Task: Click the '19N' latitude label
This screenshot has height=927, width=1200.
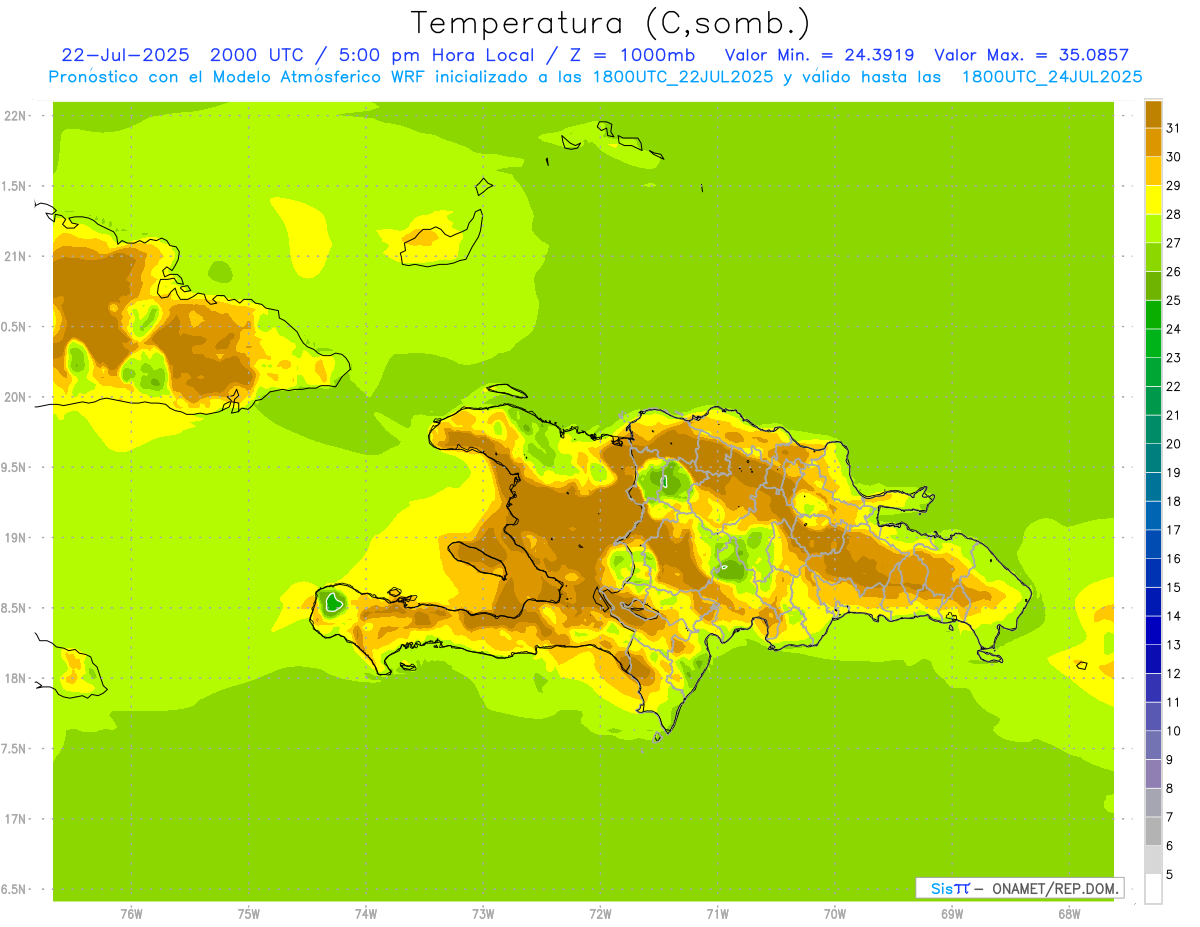Action: click(14, 538)
